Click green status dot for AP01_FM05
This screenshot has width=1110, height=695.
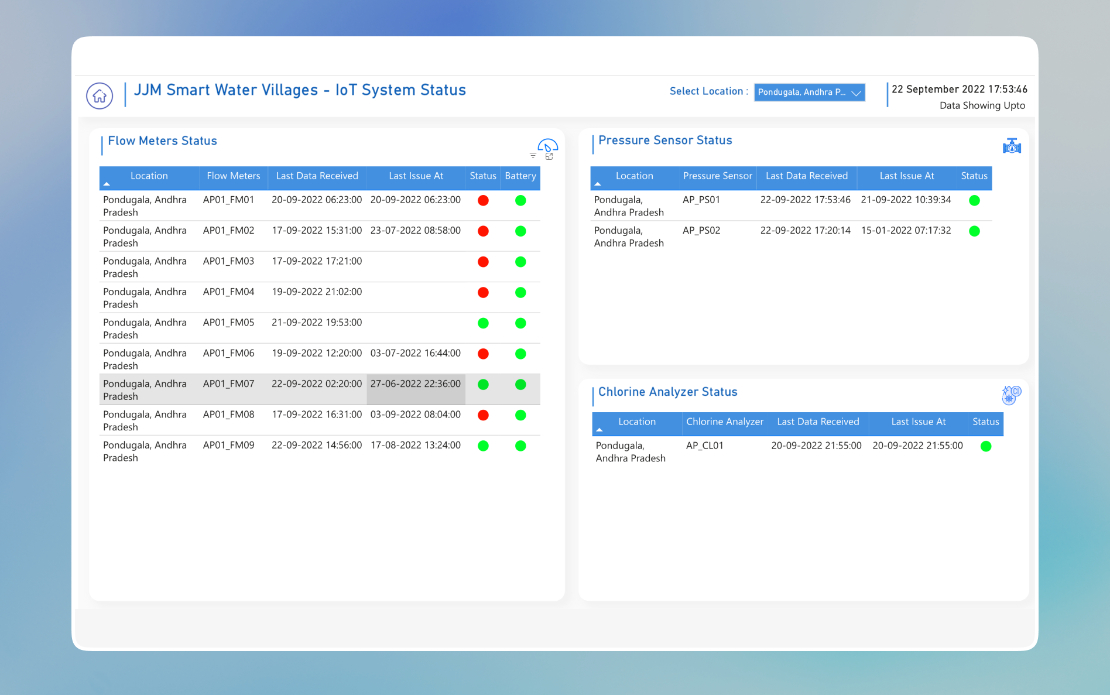click(484, 323)
